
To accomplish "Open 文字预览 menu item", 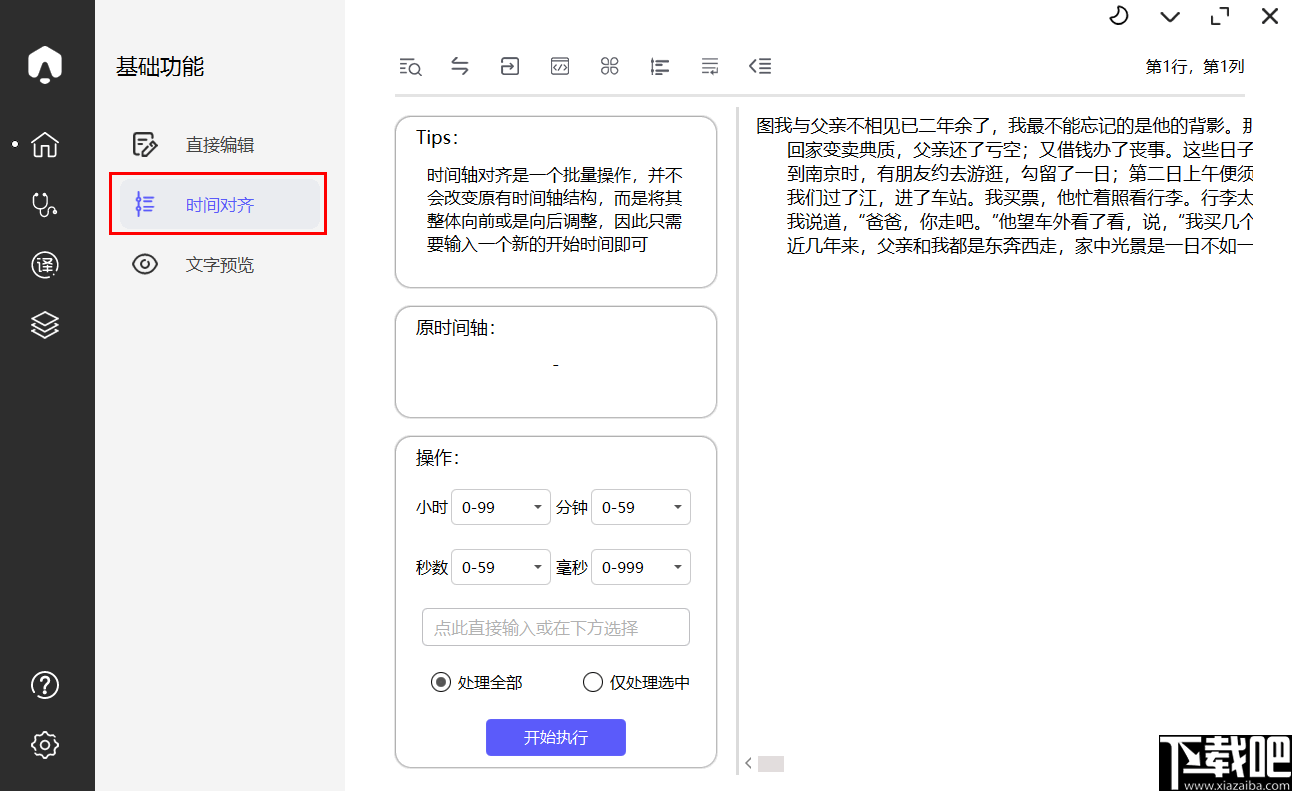I will pos(220,265).
